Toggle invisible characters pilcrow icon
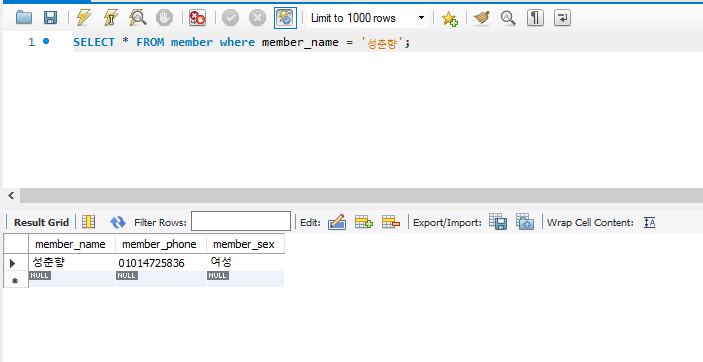This screenshot has width=703, height=362. pyautogui.click(x=535, y=18)
